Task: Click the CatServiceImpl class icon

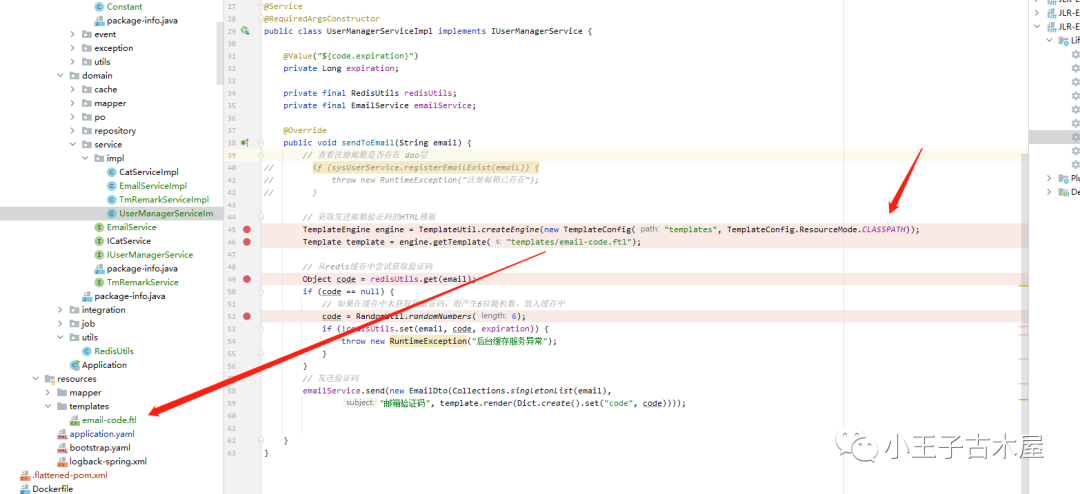Action: (111, 172)
